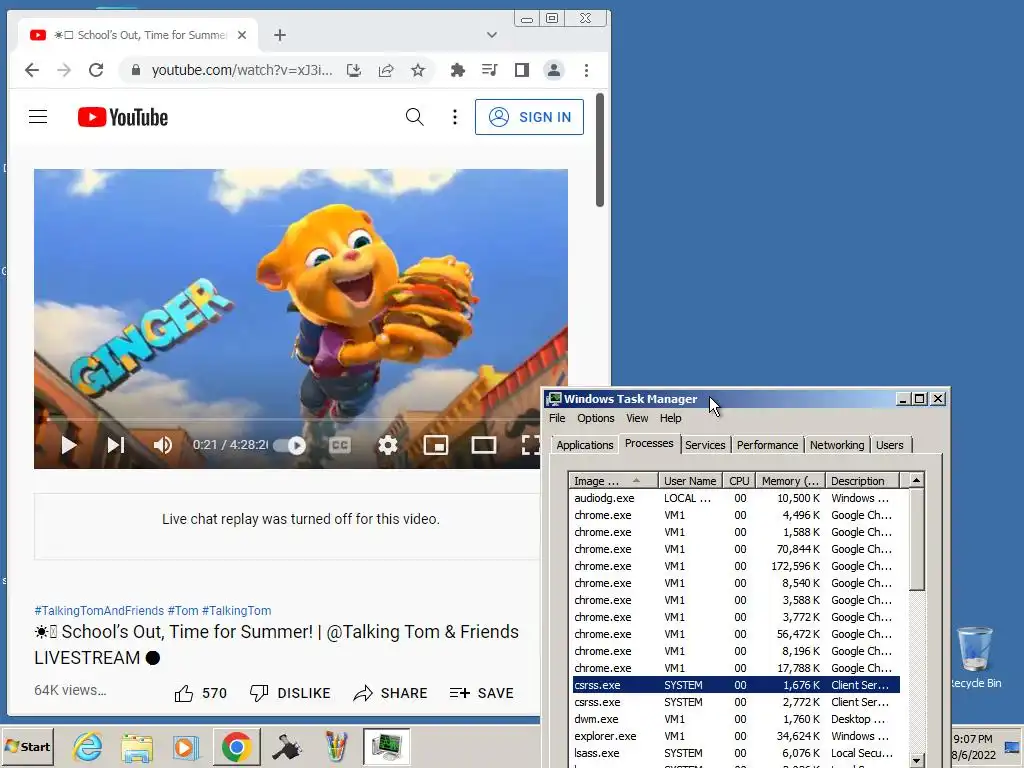Viewport: 1024px width, 768px height.
Task: Click the YouTube page vertical scrollbar
Action: coord(600,150)
